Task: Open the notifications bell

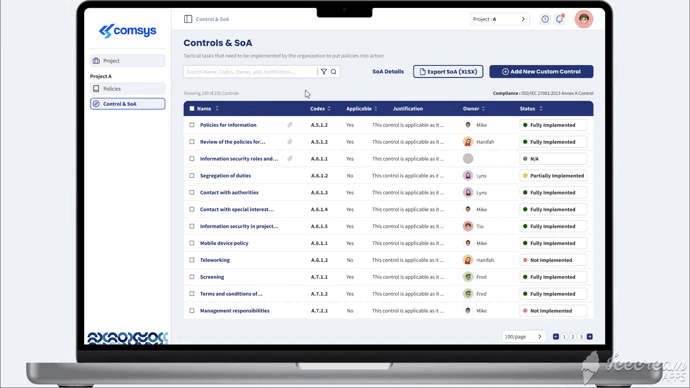Action: pyautogui.click(x=559, y=19)
